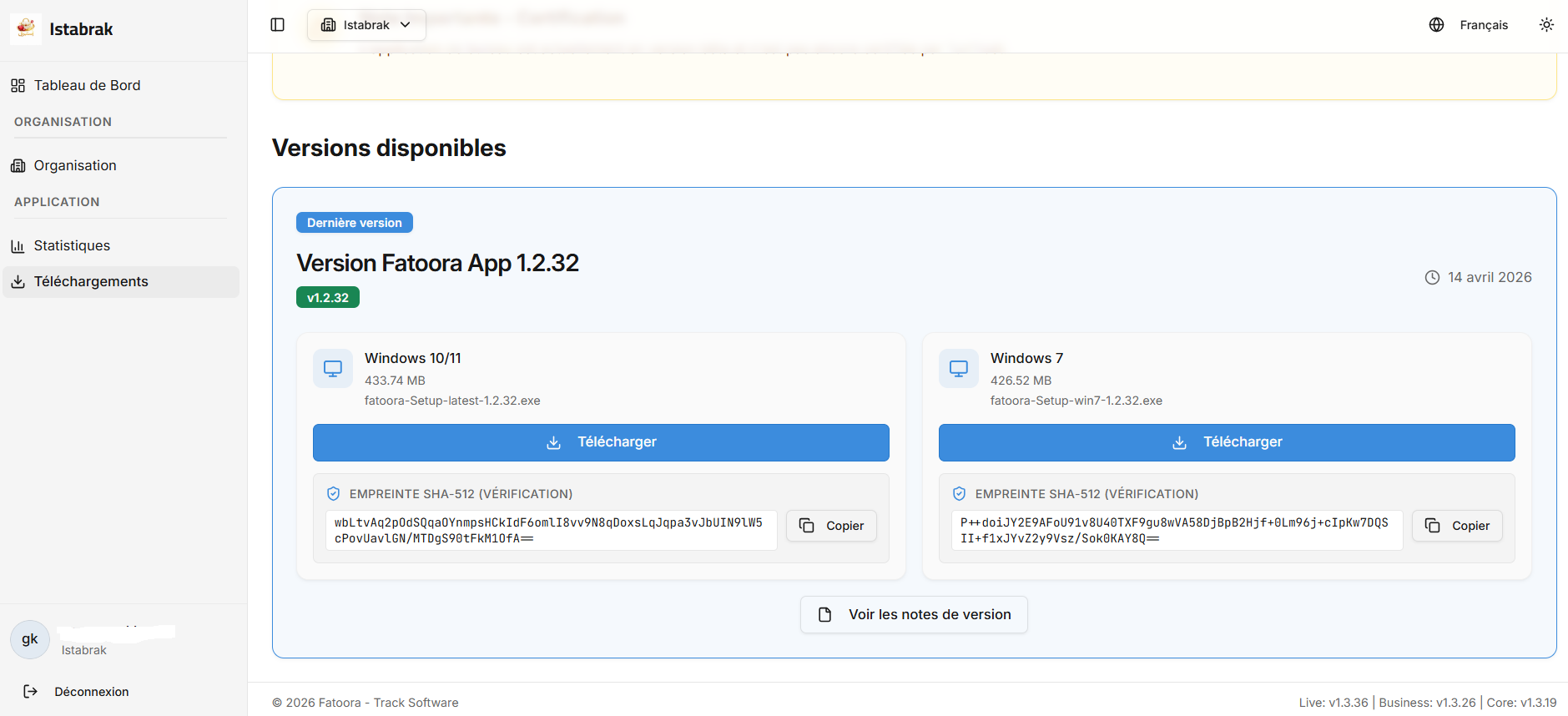Screen dimensions: 1568x716
Task: Click the document icon in notes button
Action: click(x=824, y=614)
